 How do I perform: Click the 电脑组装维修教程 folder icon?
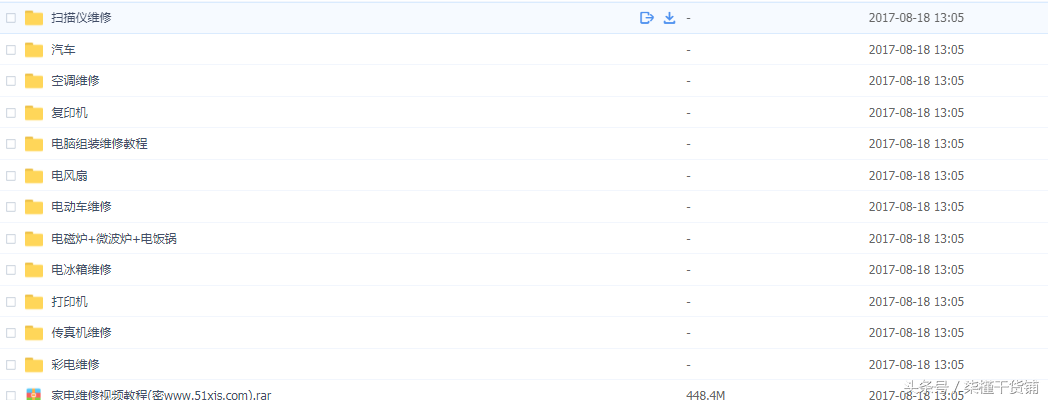click(34, 144)
